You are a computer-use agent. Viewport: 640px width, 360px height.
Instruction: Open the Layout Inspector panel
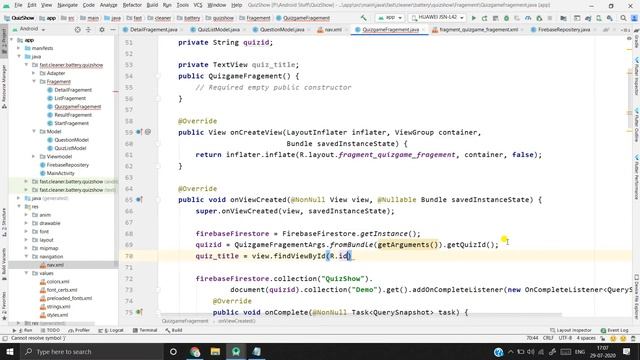(x=571, y=330)
